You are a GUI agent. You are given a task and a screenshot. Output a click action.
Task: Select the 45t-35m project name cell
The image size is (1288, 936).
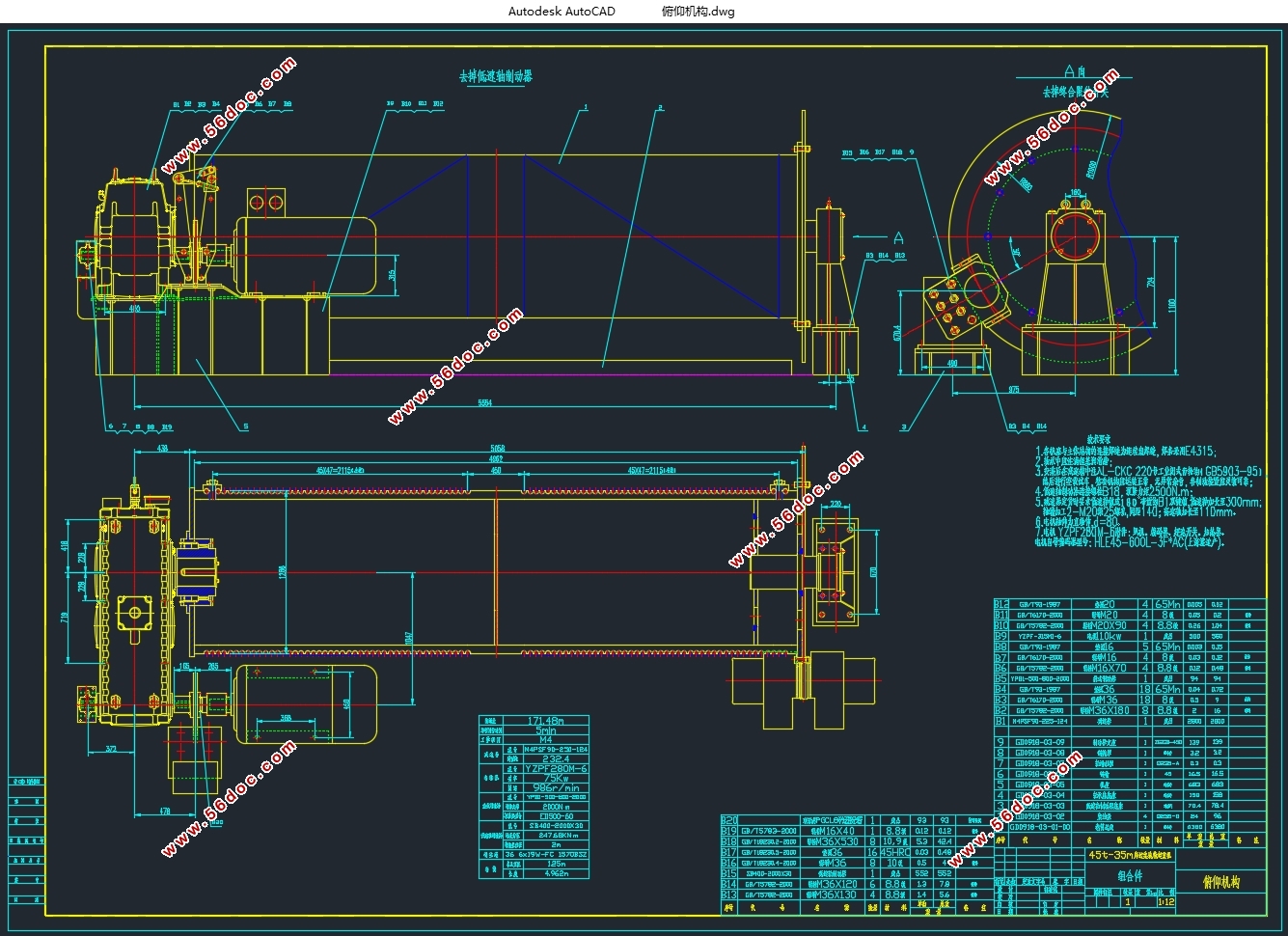click(x=1130, y=855)
